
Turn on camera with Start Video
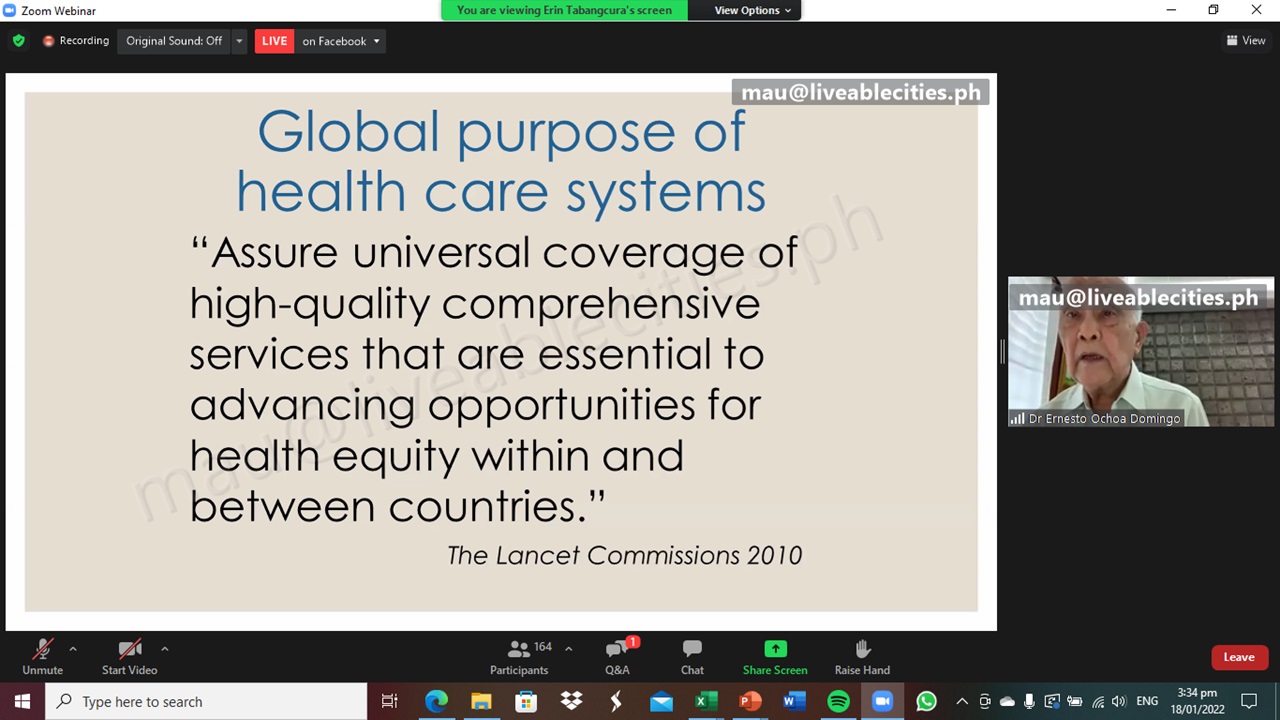pyautogui.click(x=129, y=657)
